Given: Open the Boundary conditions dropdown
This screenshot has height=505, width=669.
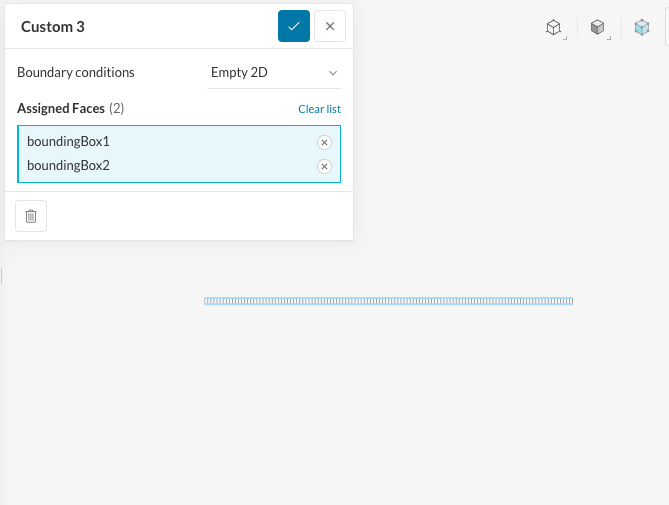Looking at the screenshot, I should point(272,73).
